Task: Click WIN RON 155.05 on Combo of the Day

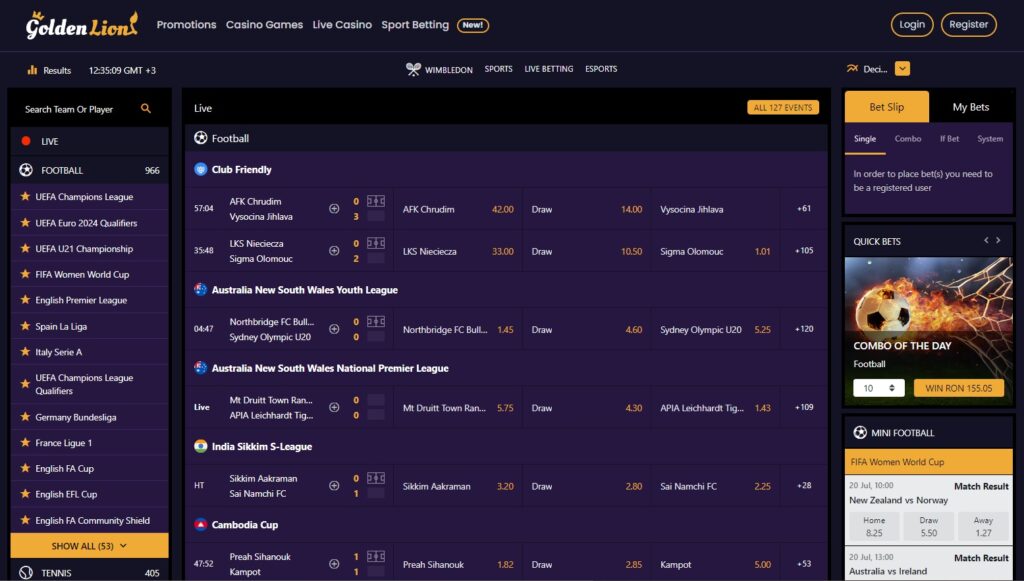Action: tap(958, 386)
